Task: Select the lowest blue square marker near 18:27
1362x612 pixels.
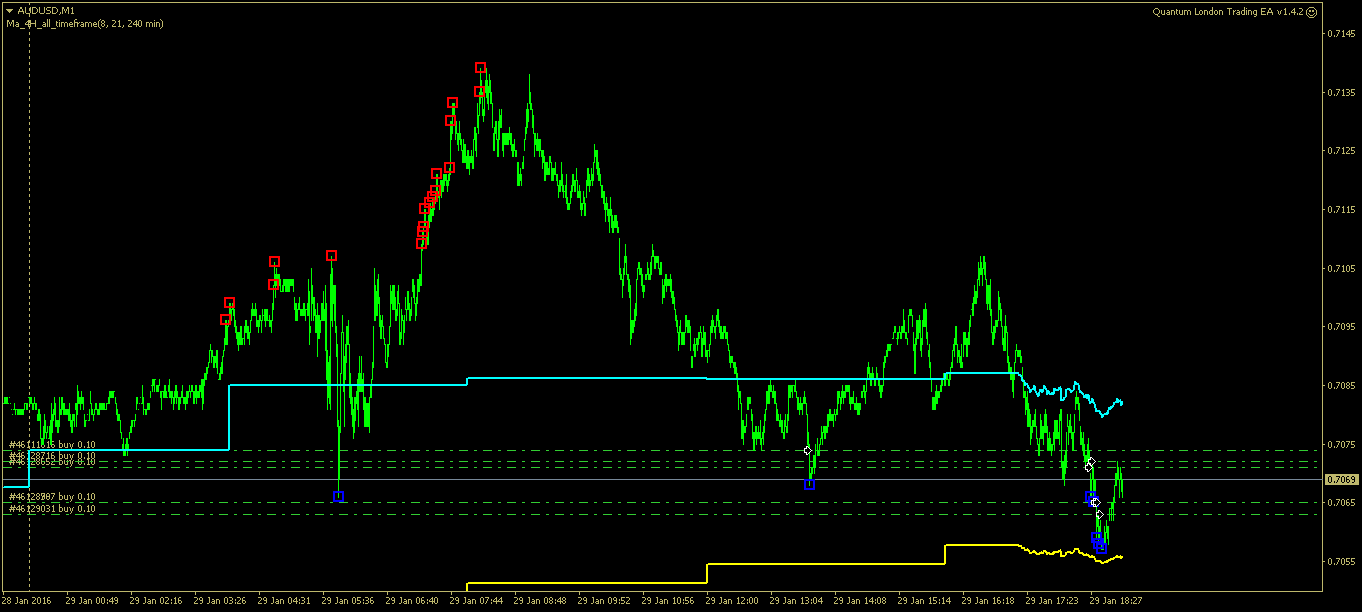Action: [1101, 547]
